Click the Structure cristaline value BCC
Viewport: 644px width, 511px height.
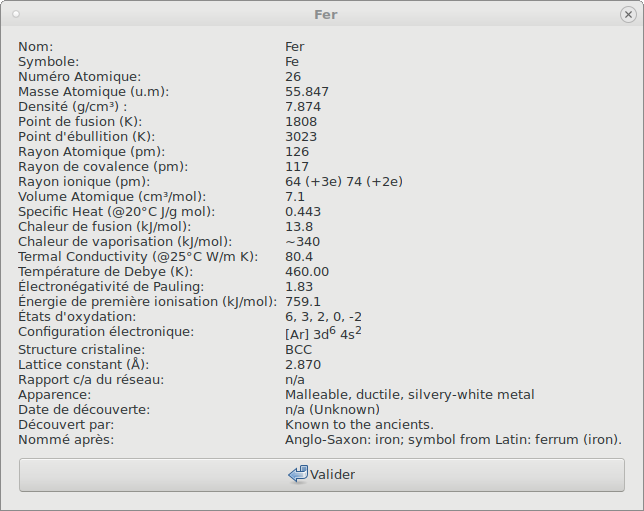(x=299, y=350)
